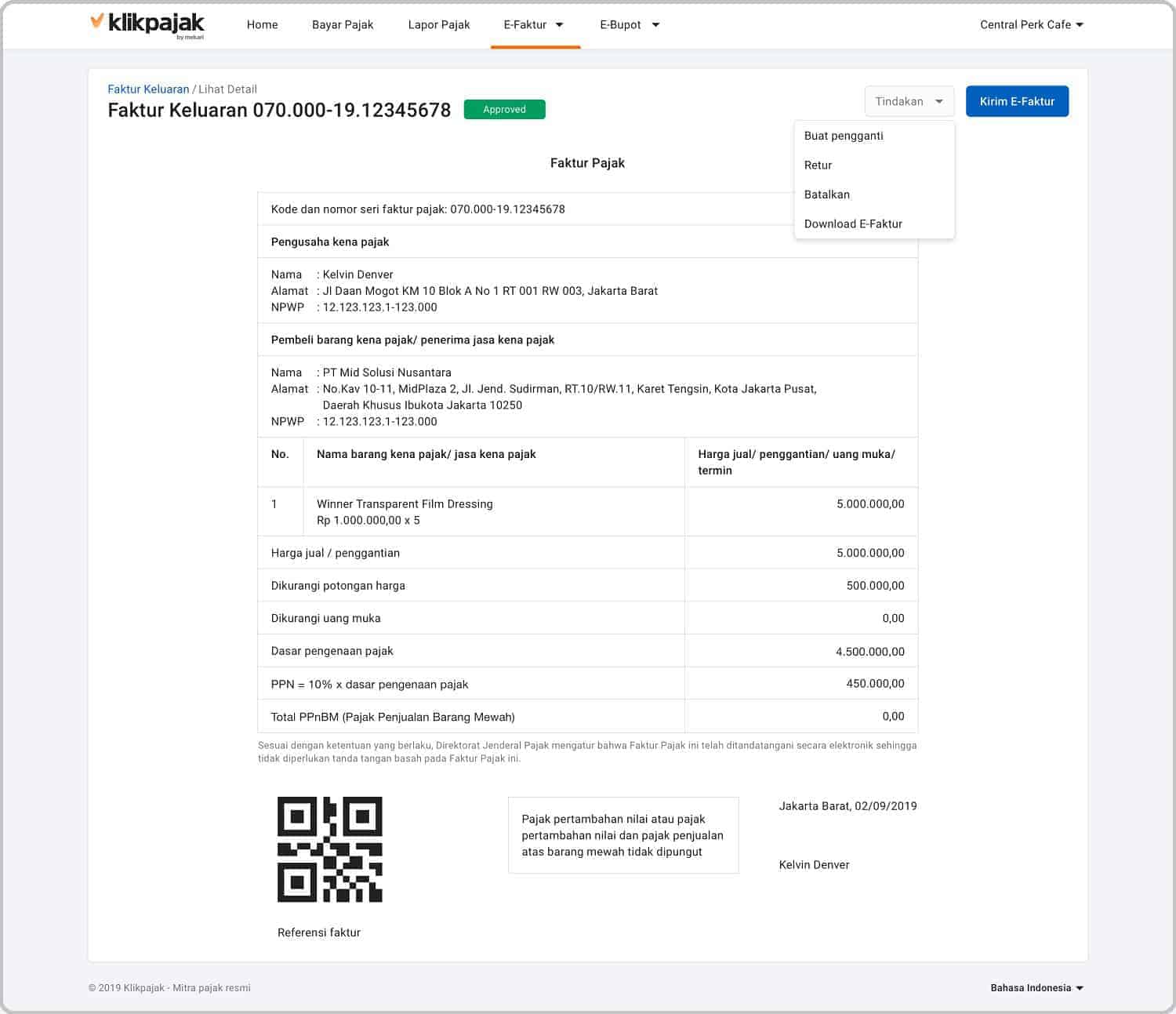1176x1014 pixels.
Task: Click the Pengusaha kena pajak header
Action: (330, 242)
